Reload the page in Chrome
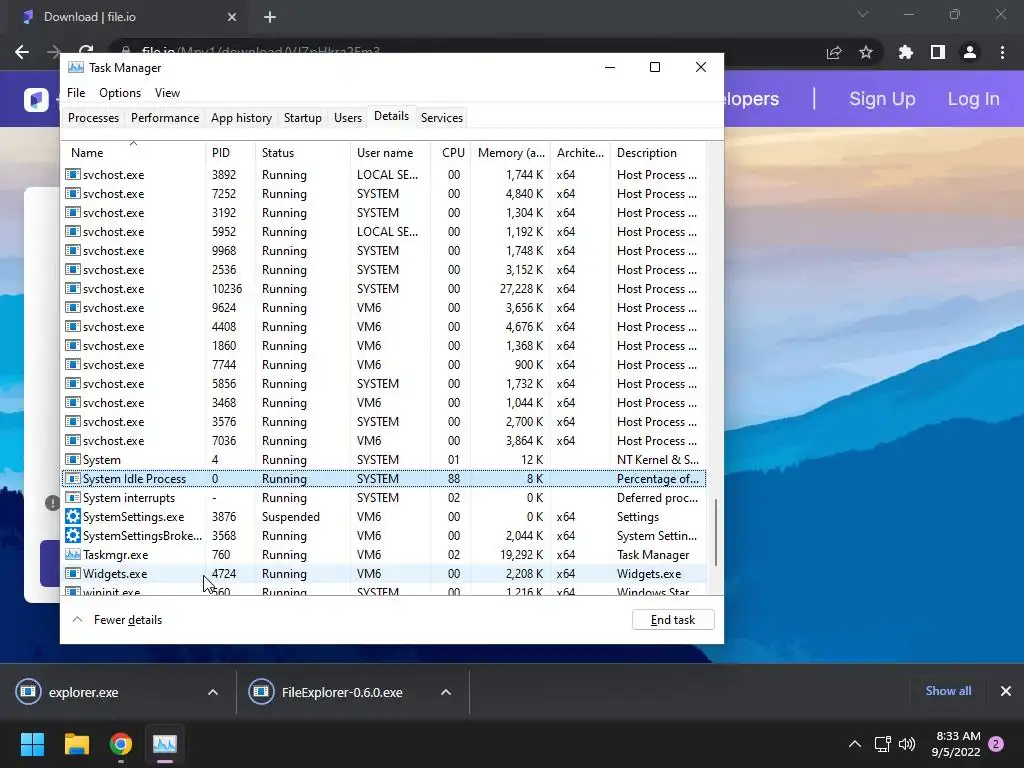The height and width of the screenshot is (768, 1024). tap(86, 50)
